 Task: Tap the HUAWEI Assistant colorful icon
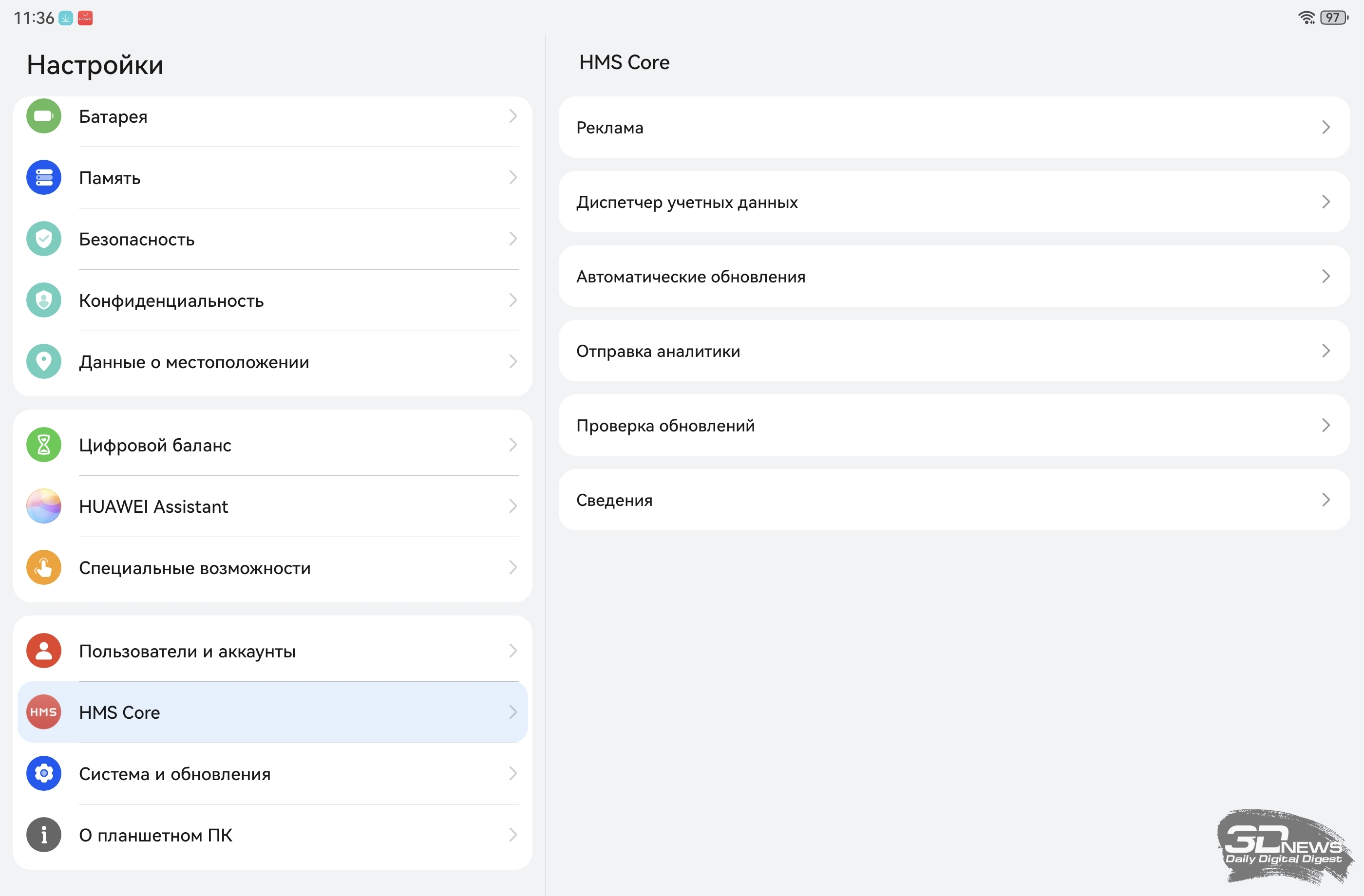tap(43, 506)
